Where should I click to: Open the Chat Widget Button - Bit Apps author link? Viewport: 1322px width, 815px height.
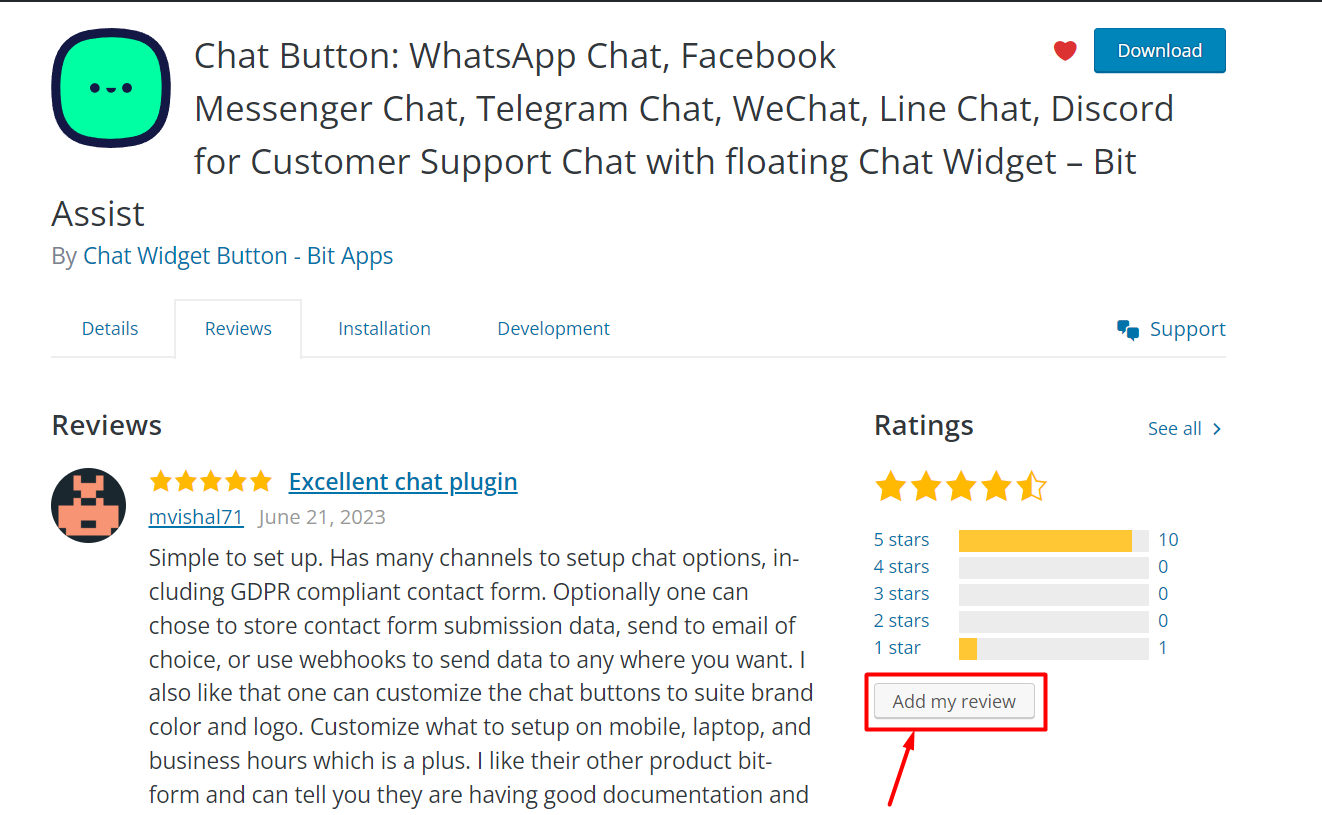coord(238,256)
